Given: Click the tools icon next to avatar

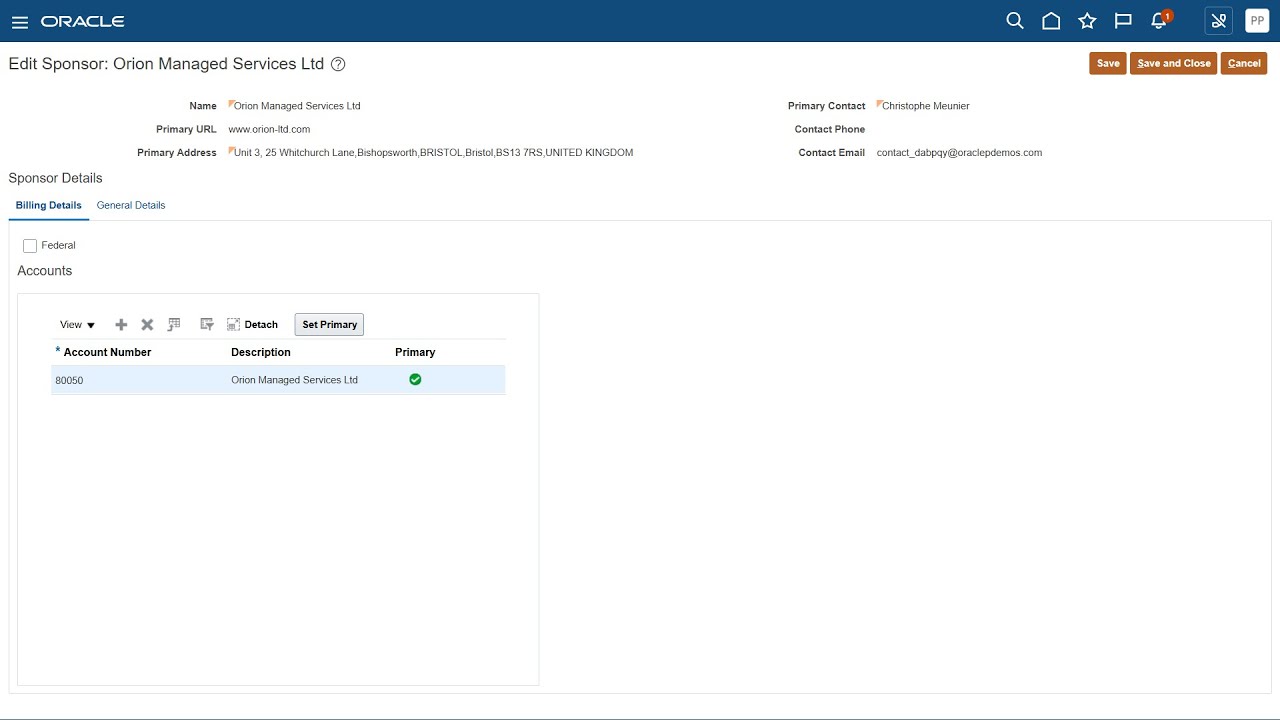Looking at the screenshot, I should 1219,21.
